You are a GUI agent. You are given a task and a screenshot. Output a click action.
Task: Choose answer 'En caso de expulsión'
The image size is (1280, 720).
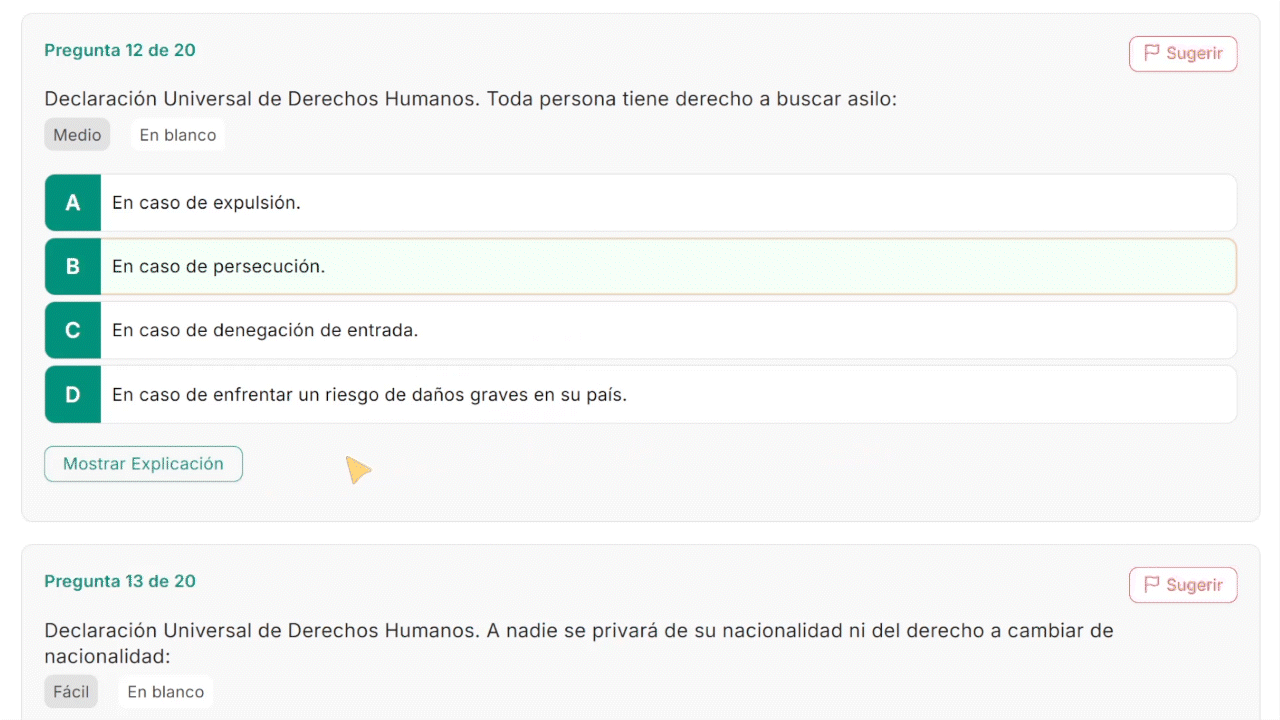(206, 203)
